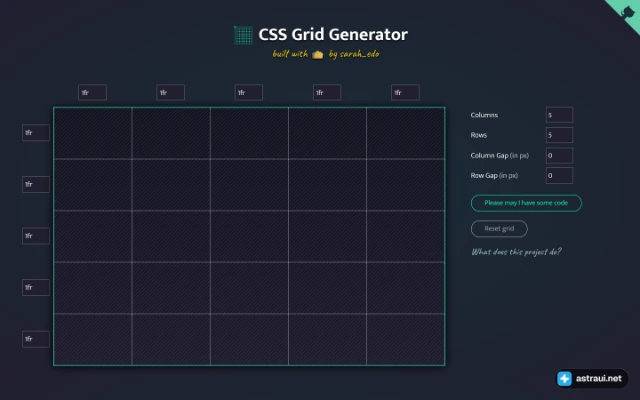Image resolution: width=640 pixels, height=400 pixels.
Task: Open 'What does this project do?' link
Action: click(x=516, y=251)
